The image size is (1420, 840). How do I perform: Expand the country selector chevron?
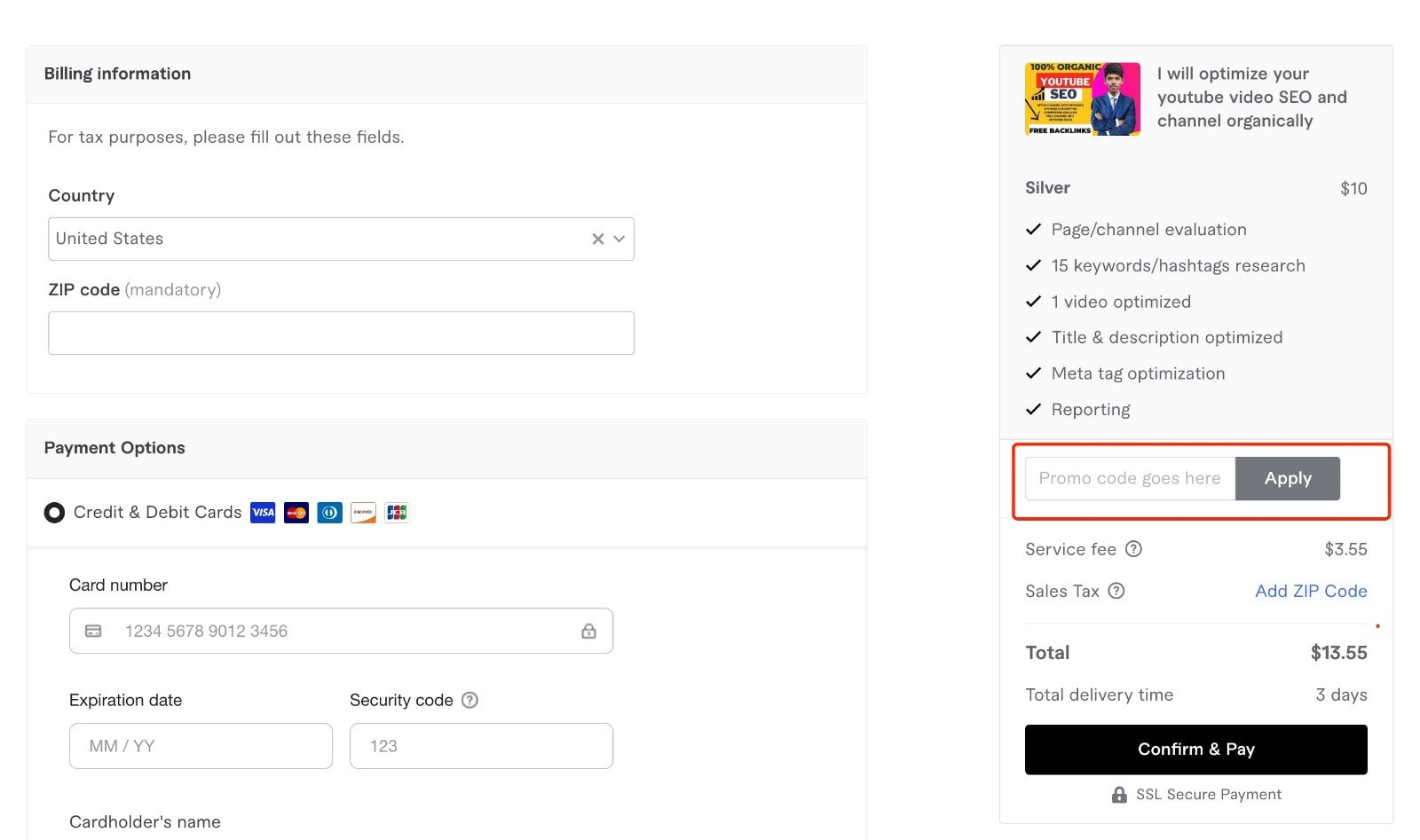click(x=618, y=239)
